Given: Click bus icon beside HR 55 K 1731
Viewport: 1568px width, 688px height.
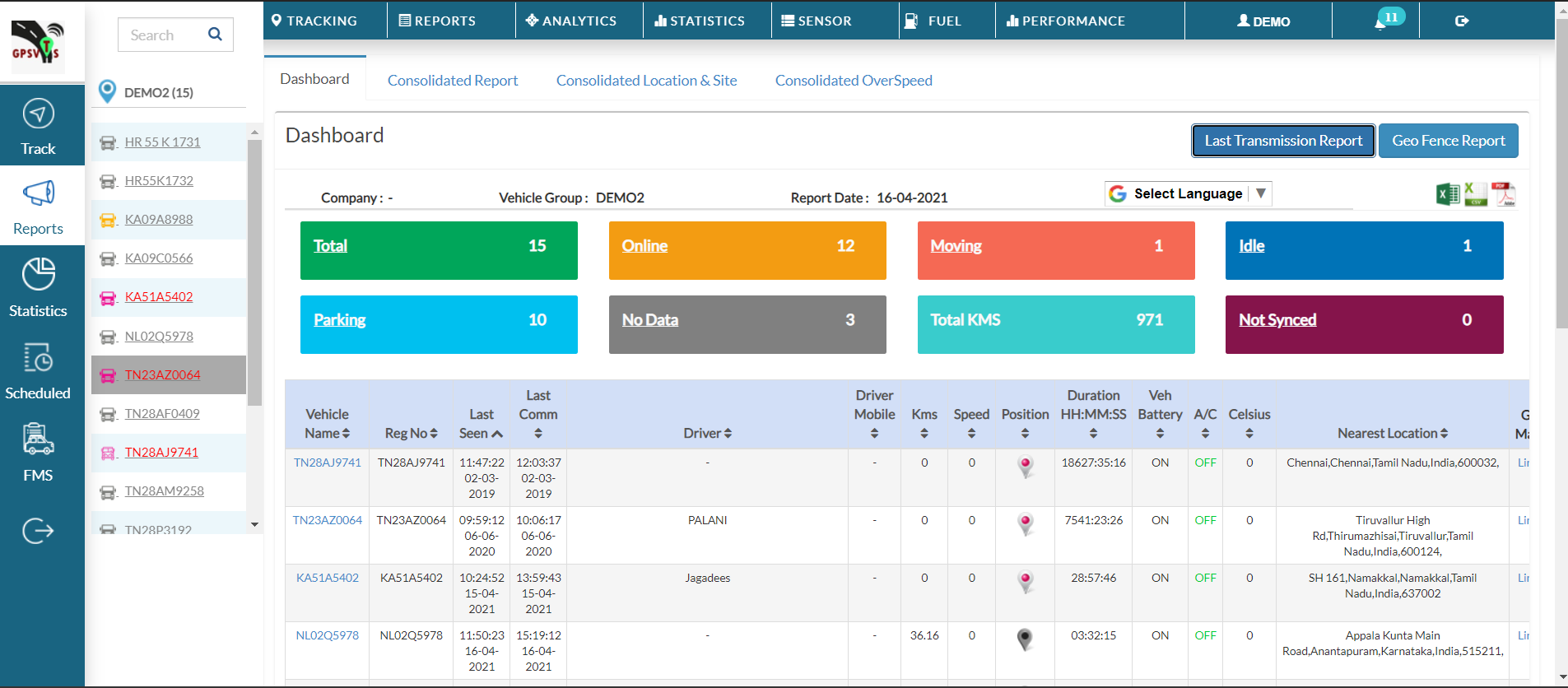Looking at the screenshot, I should pos(108,142).
